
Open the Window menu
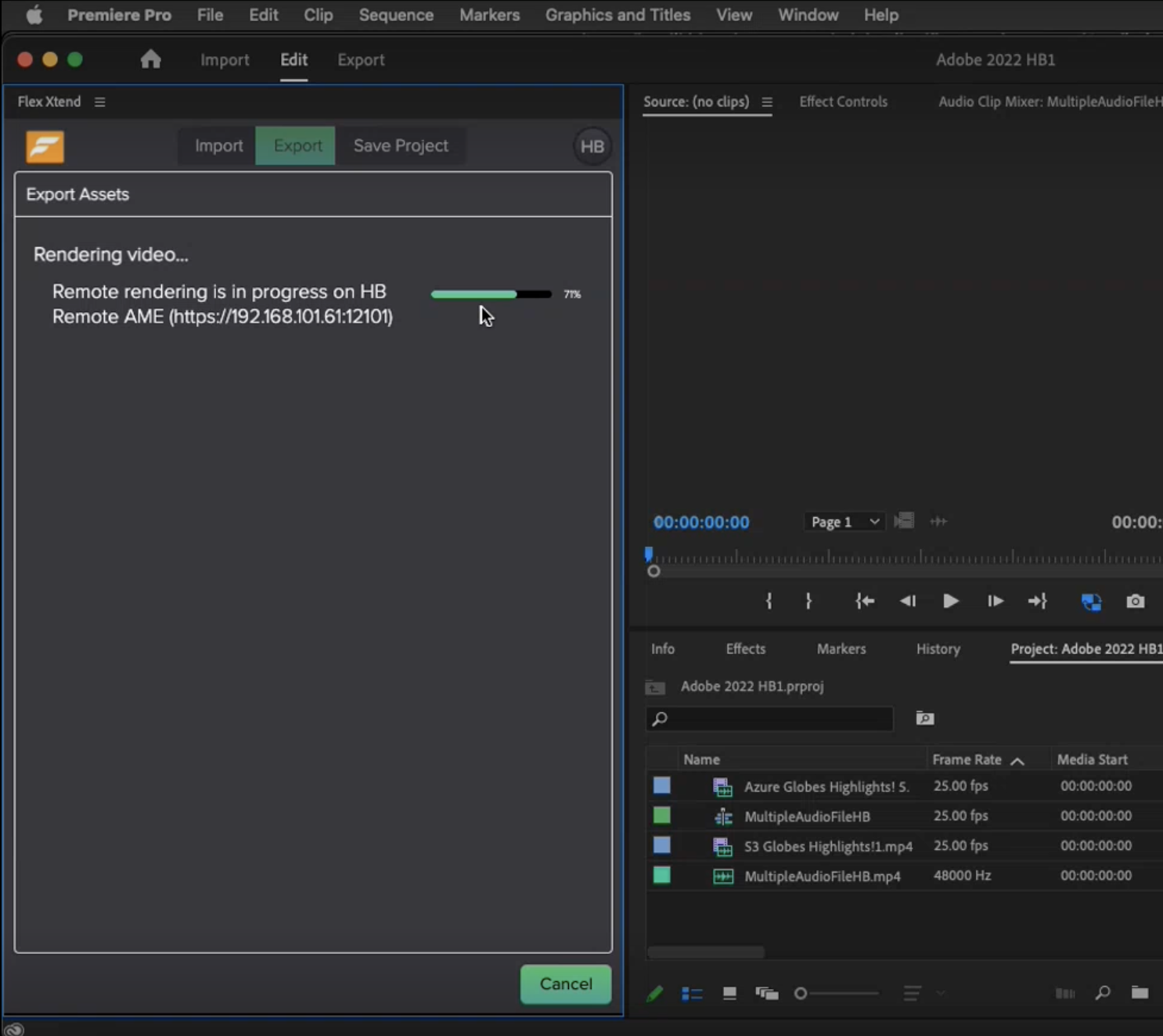click(808, 15)
